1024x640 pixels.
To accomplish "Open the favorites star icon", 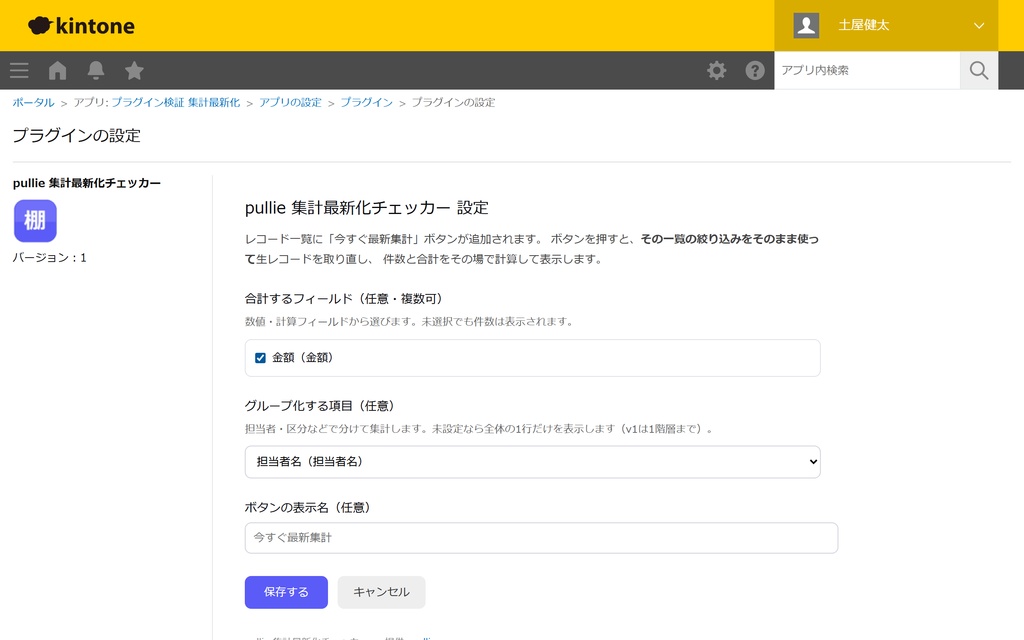I will tap(135, 71).
